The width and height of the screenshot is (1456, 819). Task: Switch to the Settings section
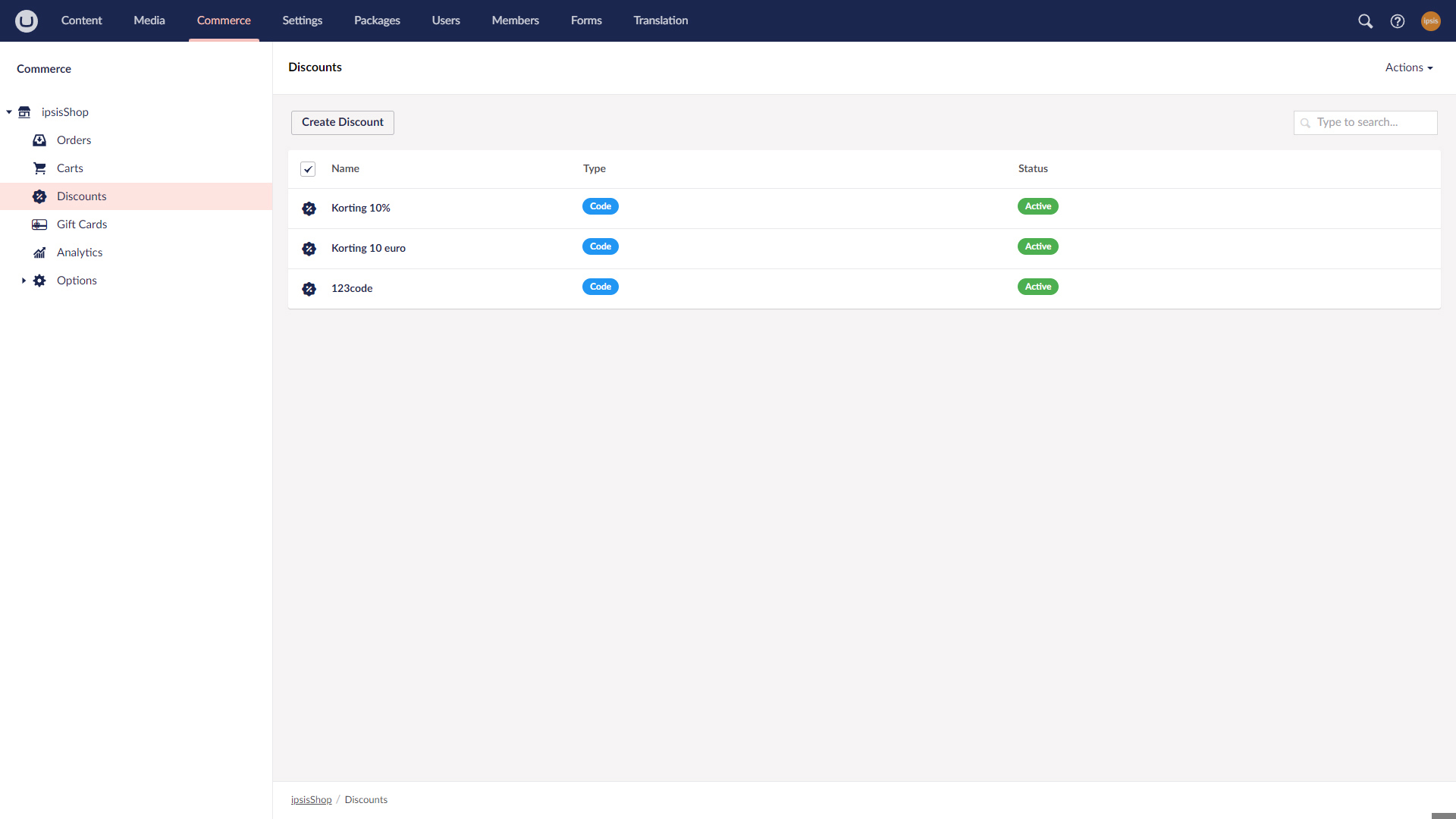pos(302,20)
